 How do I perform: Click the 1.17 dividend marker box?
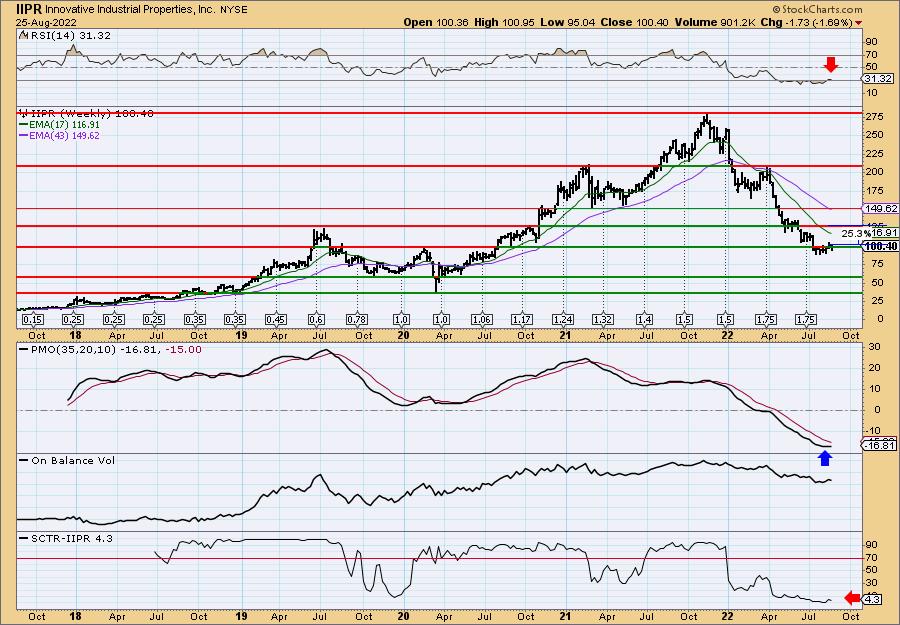[x=522, y=320]
